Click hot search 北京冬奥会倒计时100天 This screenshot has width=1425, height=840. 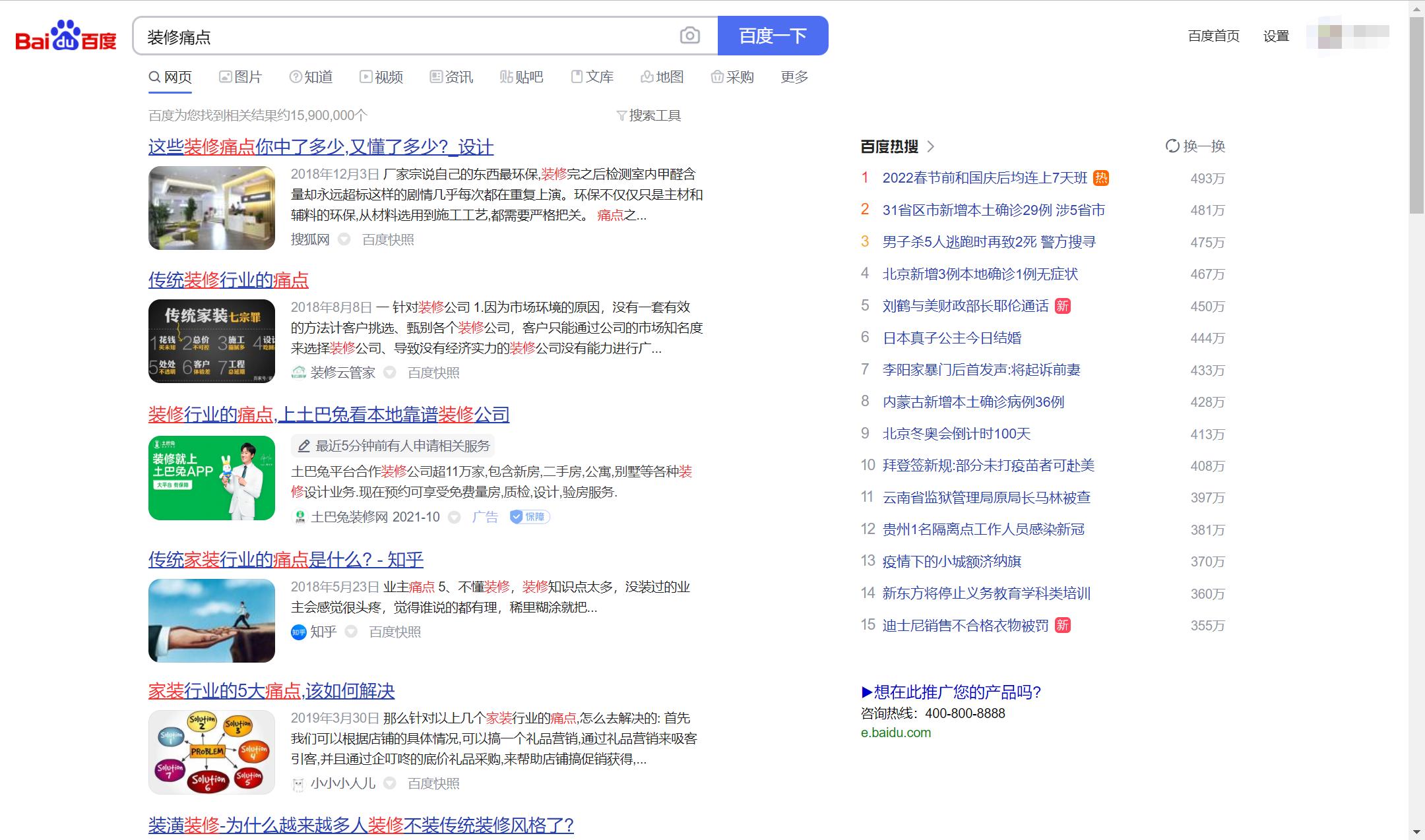956,434
